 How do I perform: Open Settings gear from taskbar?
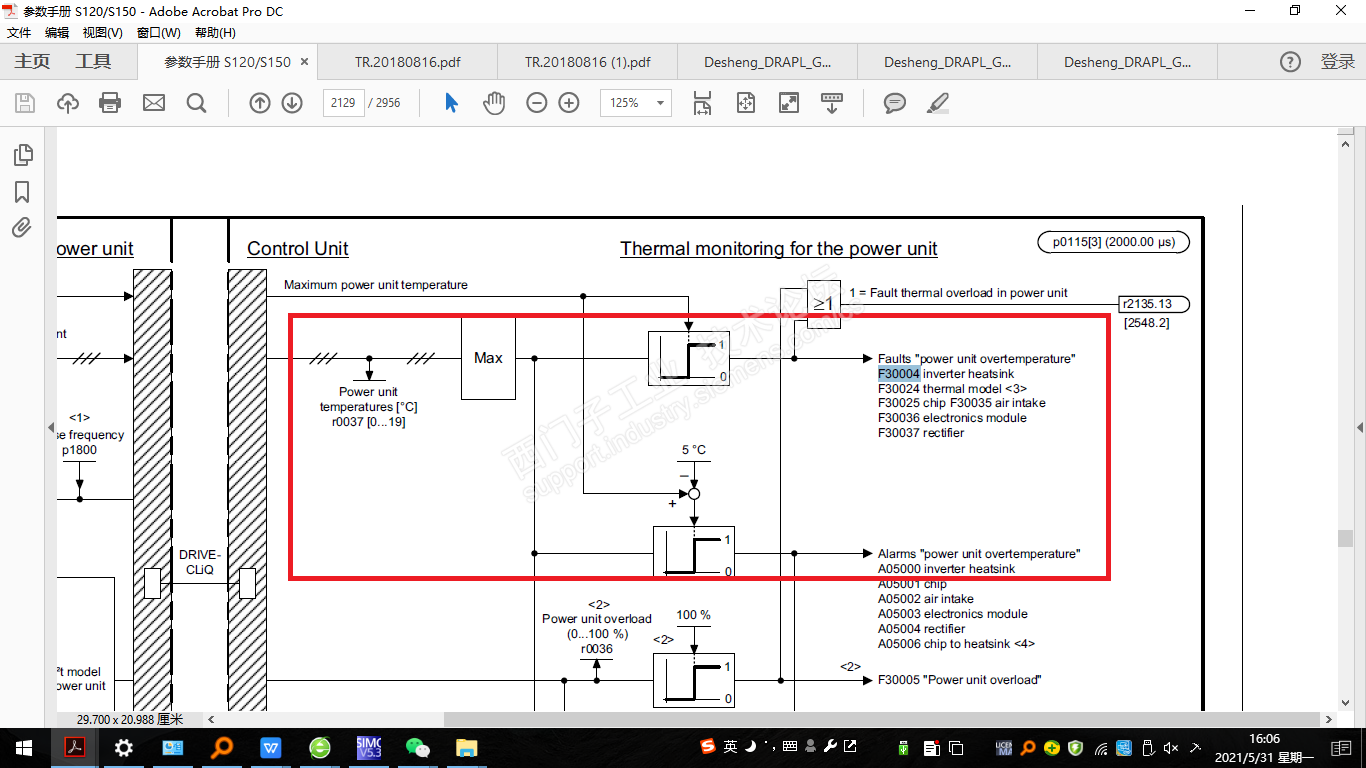coord(124,747)
